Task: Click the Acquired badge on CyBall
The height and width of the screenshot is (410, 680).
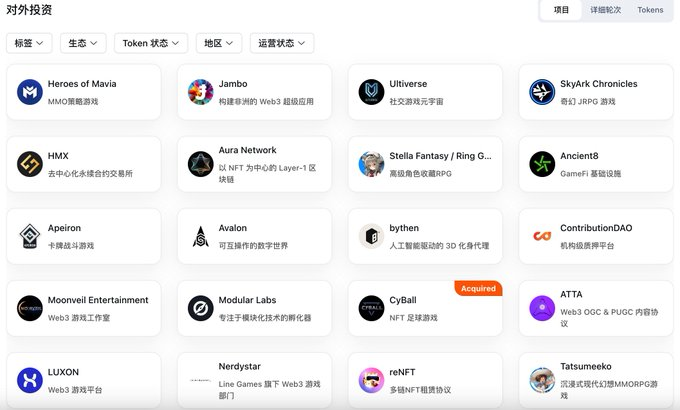Action: pyautogui.click(x=478, y=289)
